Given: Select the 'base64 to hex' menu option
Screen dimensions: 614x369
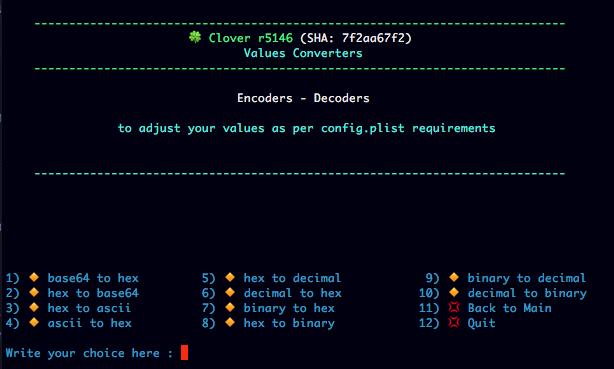Looking at the screenshot, I should click(93, 278).
